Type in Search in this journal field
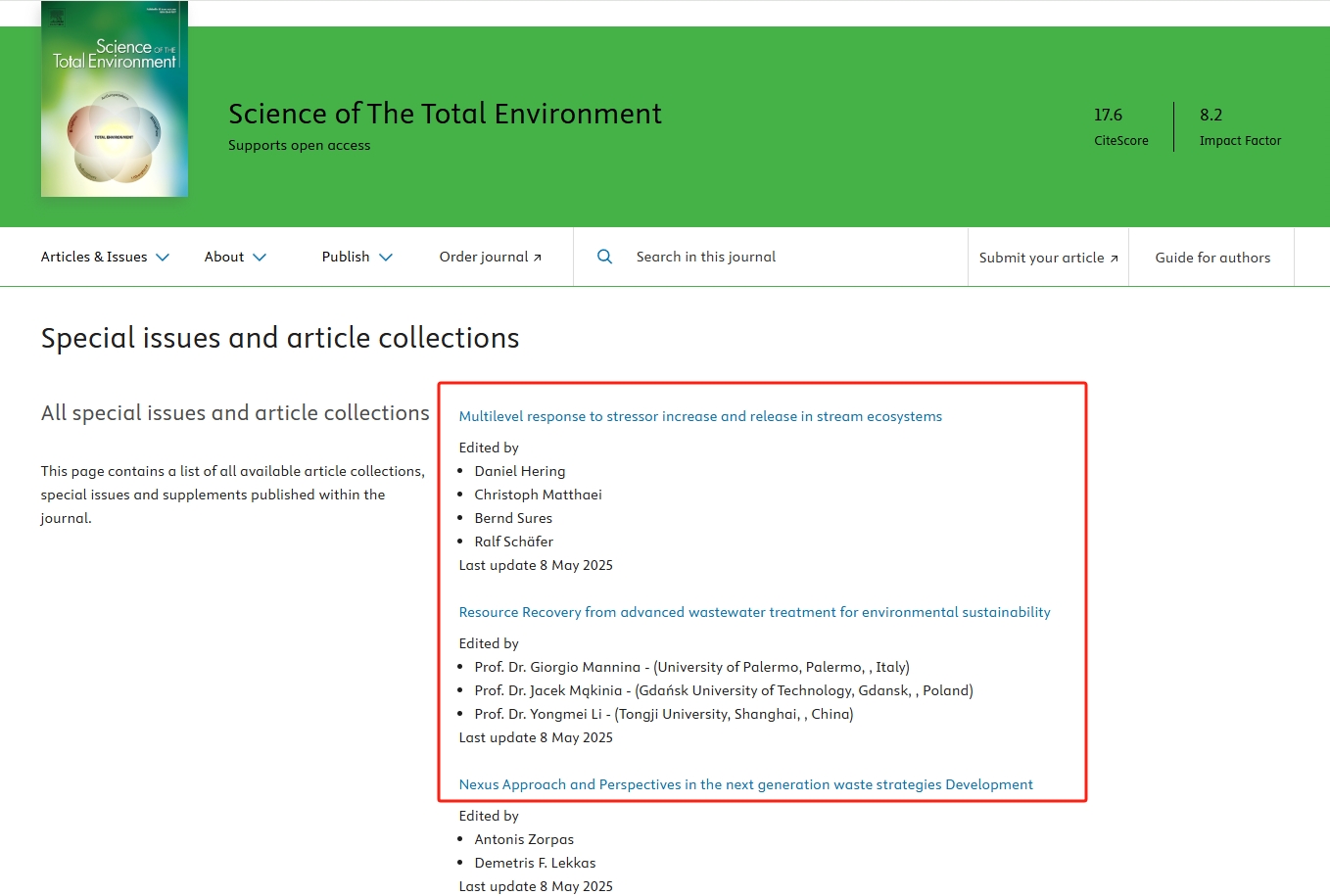The height and width of the screenshot is (896, 1330). click(x=784, y=257)
